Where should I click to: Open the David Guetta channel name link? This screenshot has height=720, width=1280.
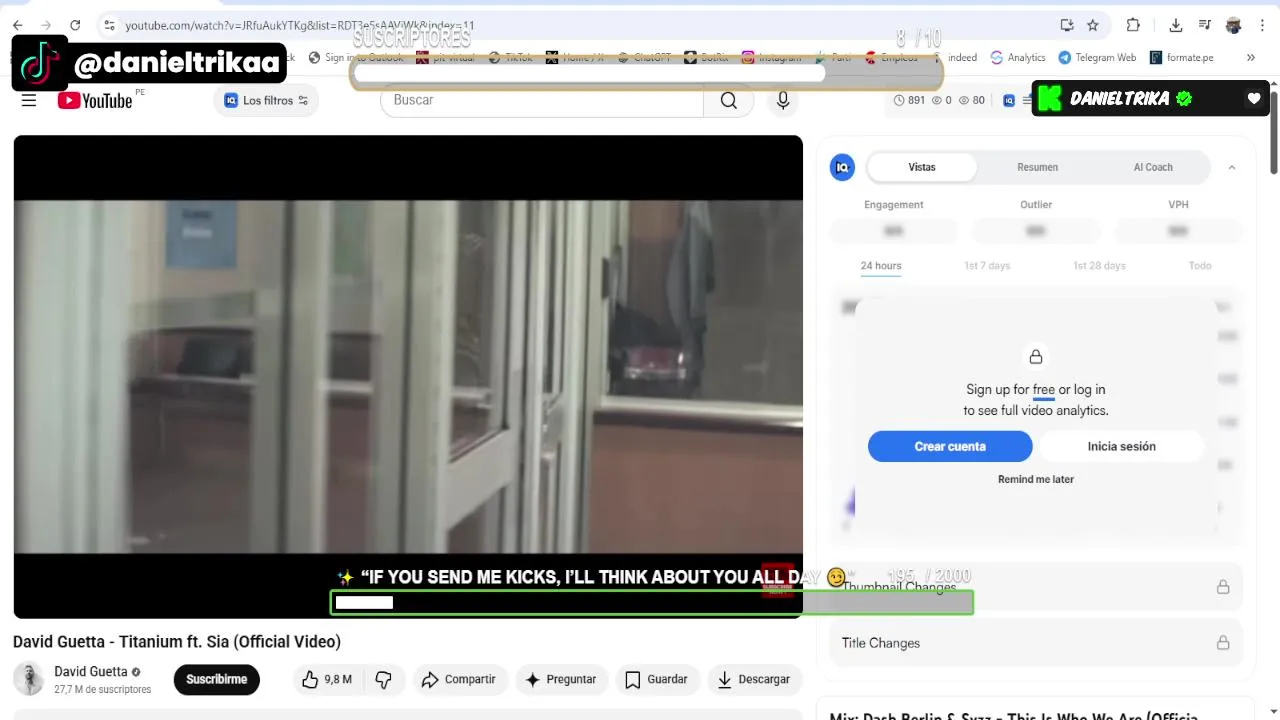[91, 672]
